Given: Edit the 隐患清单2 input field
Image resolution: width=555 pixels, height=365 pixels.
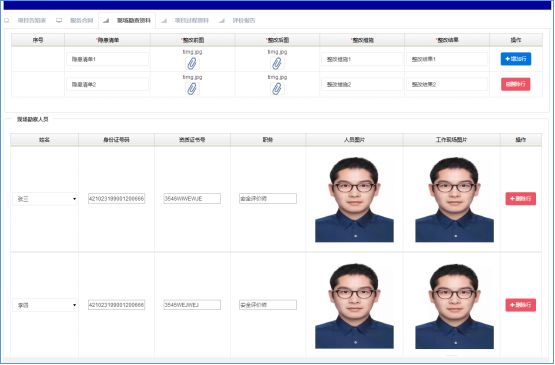Looking at the screenshot, I should point(108,85).
